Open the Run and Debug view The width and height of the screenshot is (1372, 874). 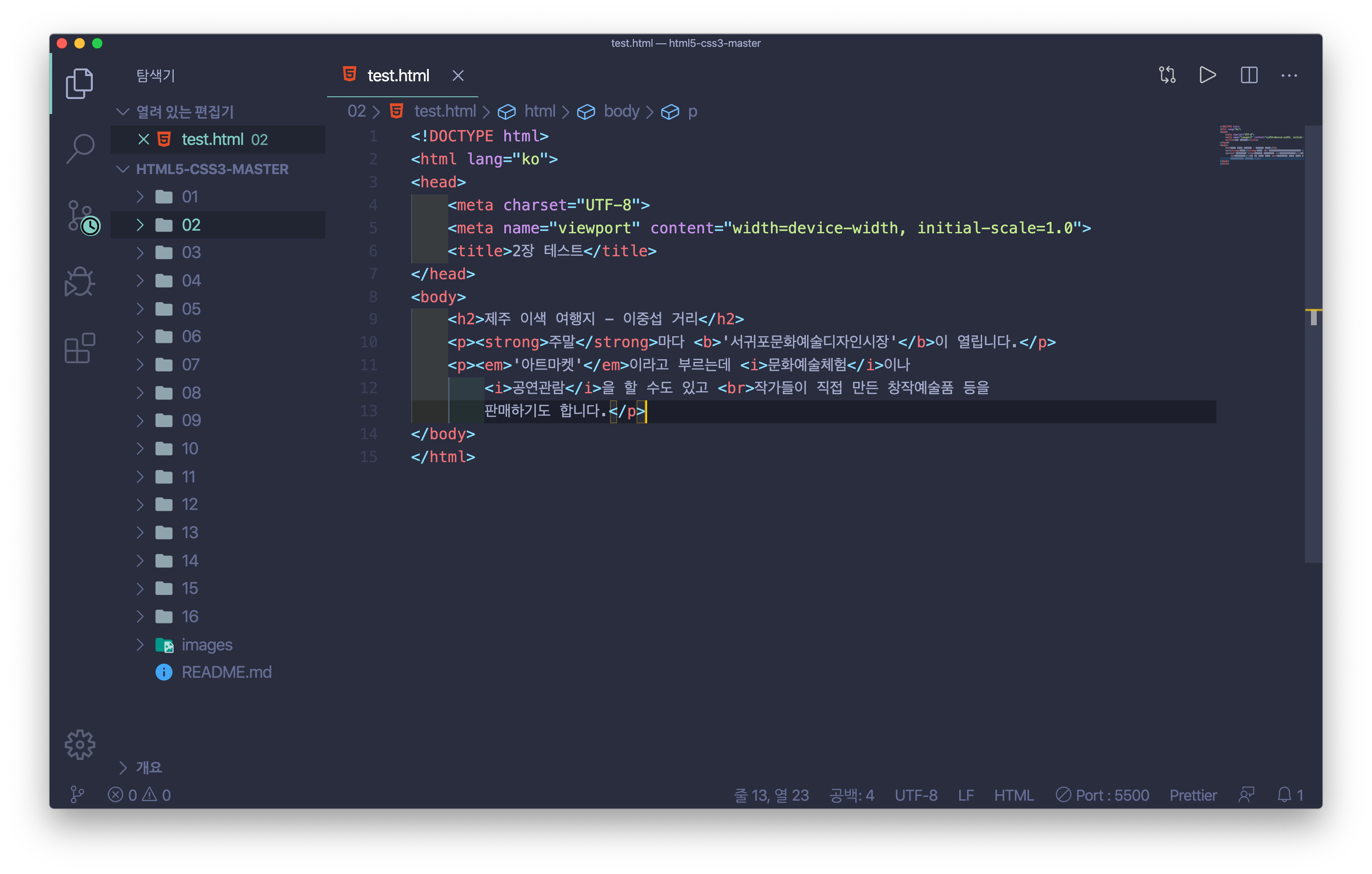coord(79,282)
